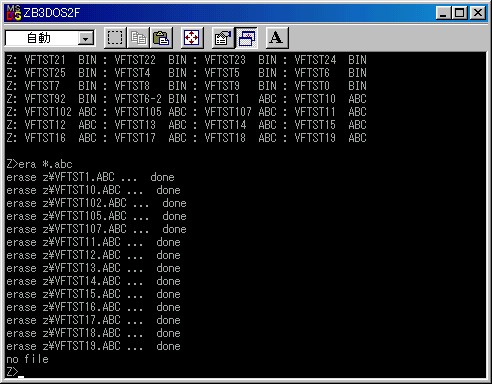The height and width of the screenshot is (384, 492).
Task: Maximize the ZB3DOS2F window
Action: pos(459,13)
